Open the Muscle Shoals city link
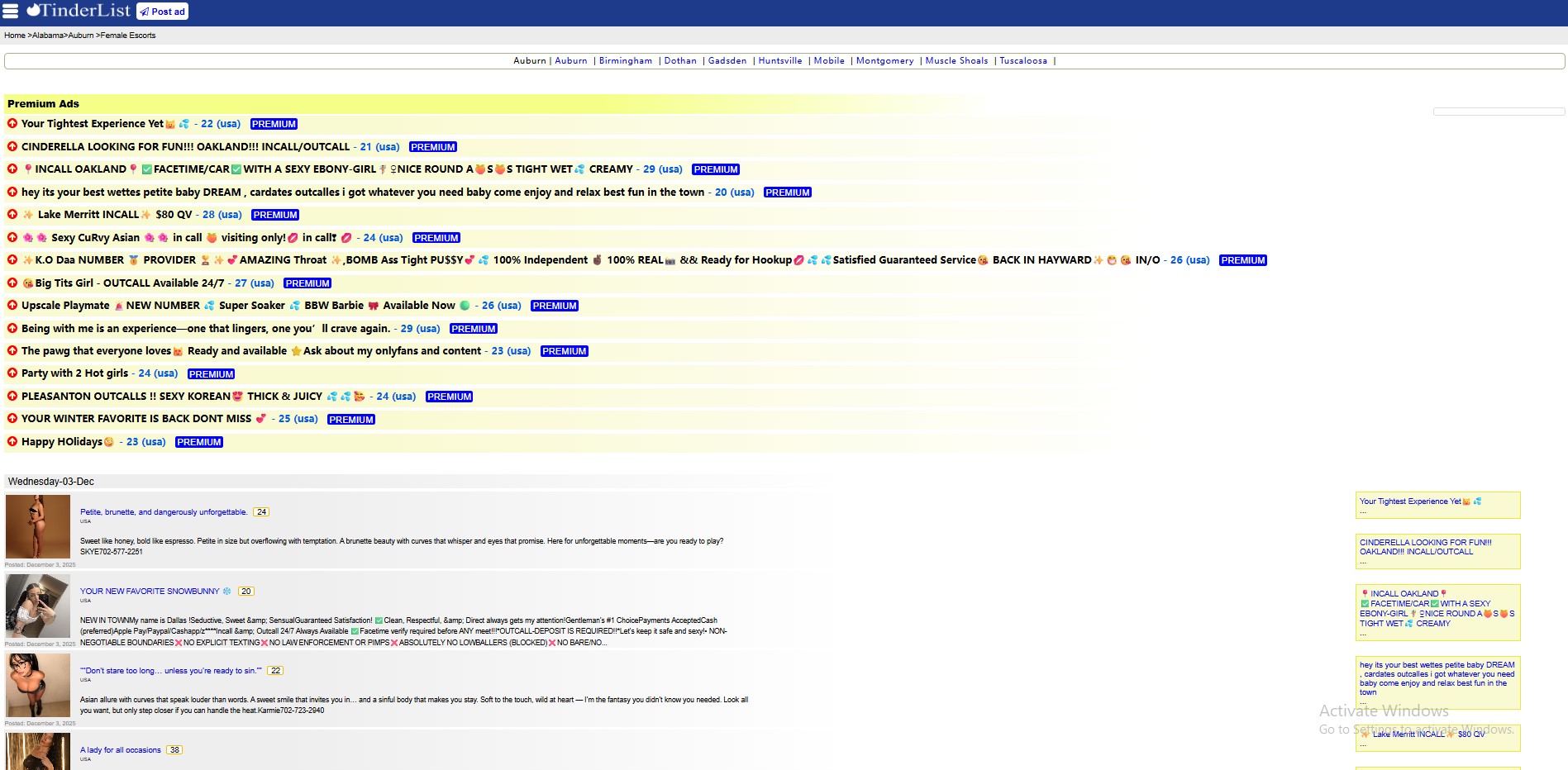The height and width of the screenshot is (770, 1568). (956, 61)
